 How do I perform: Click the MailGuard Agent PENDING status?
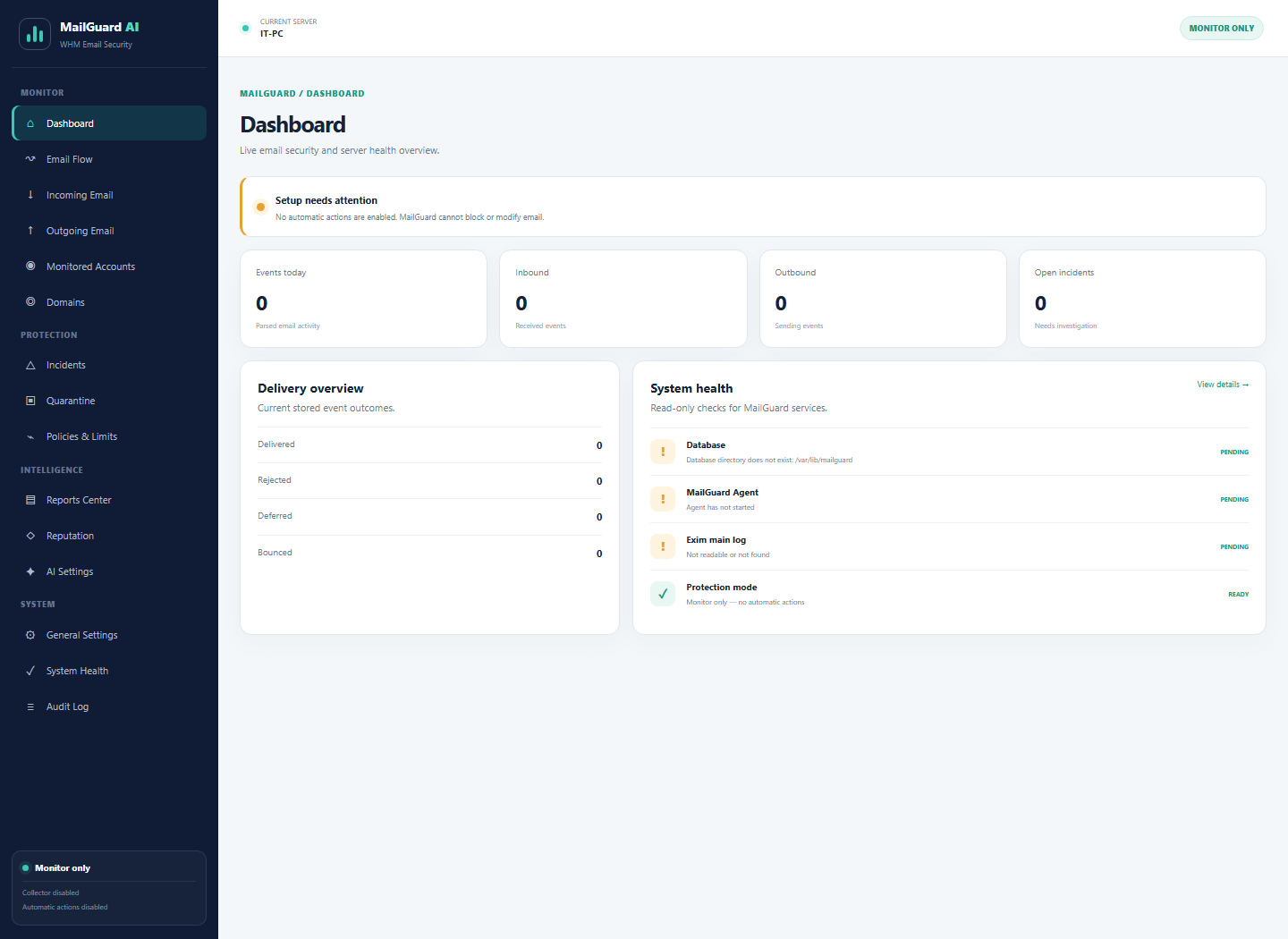pos(1234,500)
